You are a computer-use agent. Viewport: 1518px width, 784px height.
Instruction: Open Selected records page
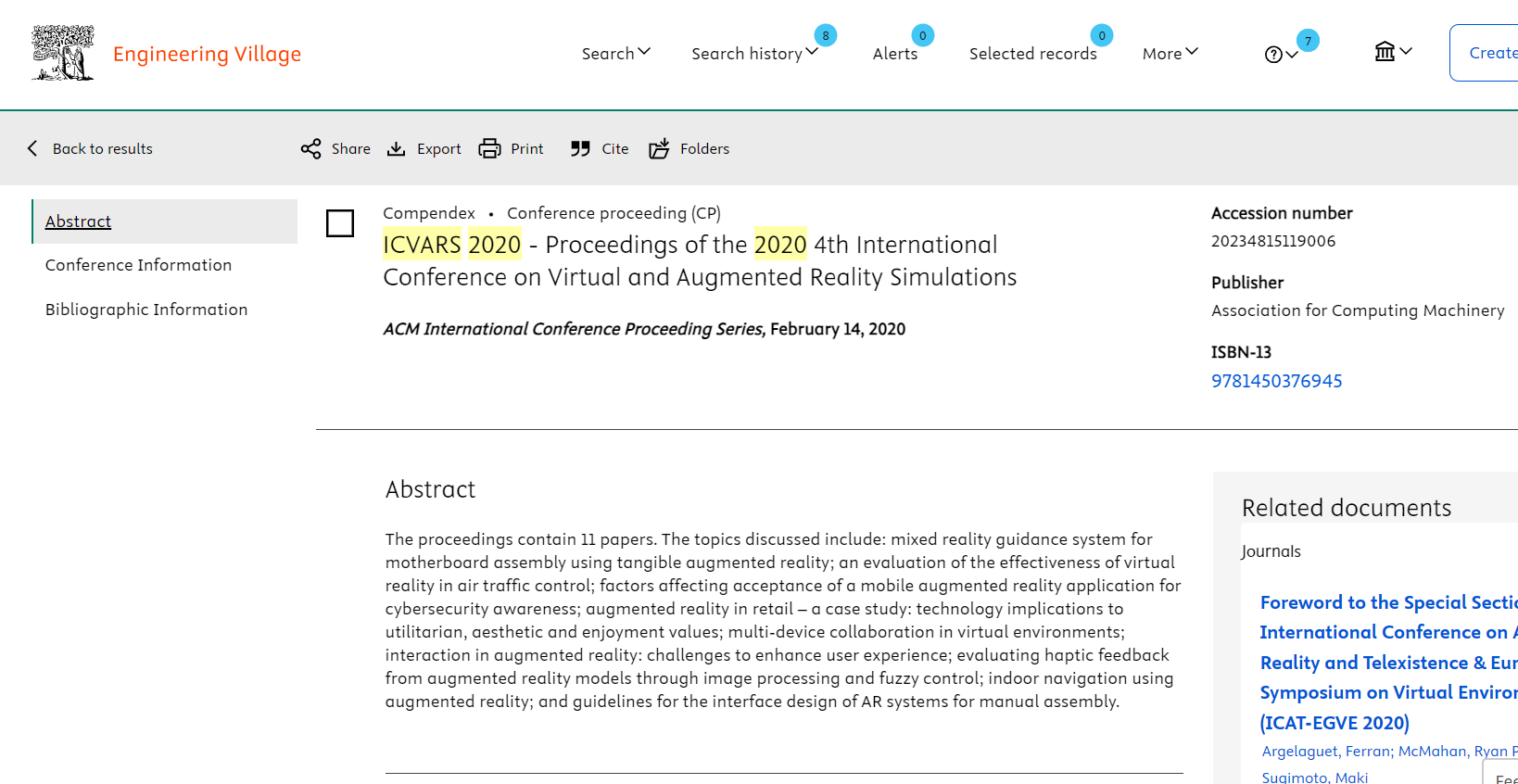pyautogui.click(x=1032, y=53)
